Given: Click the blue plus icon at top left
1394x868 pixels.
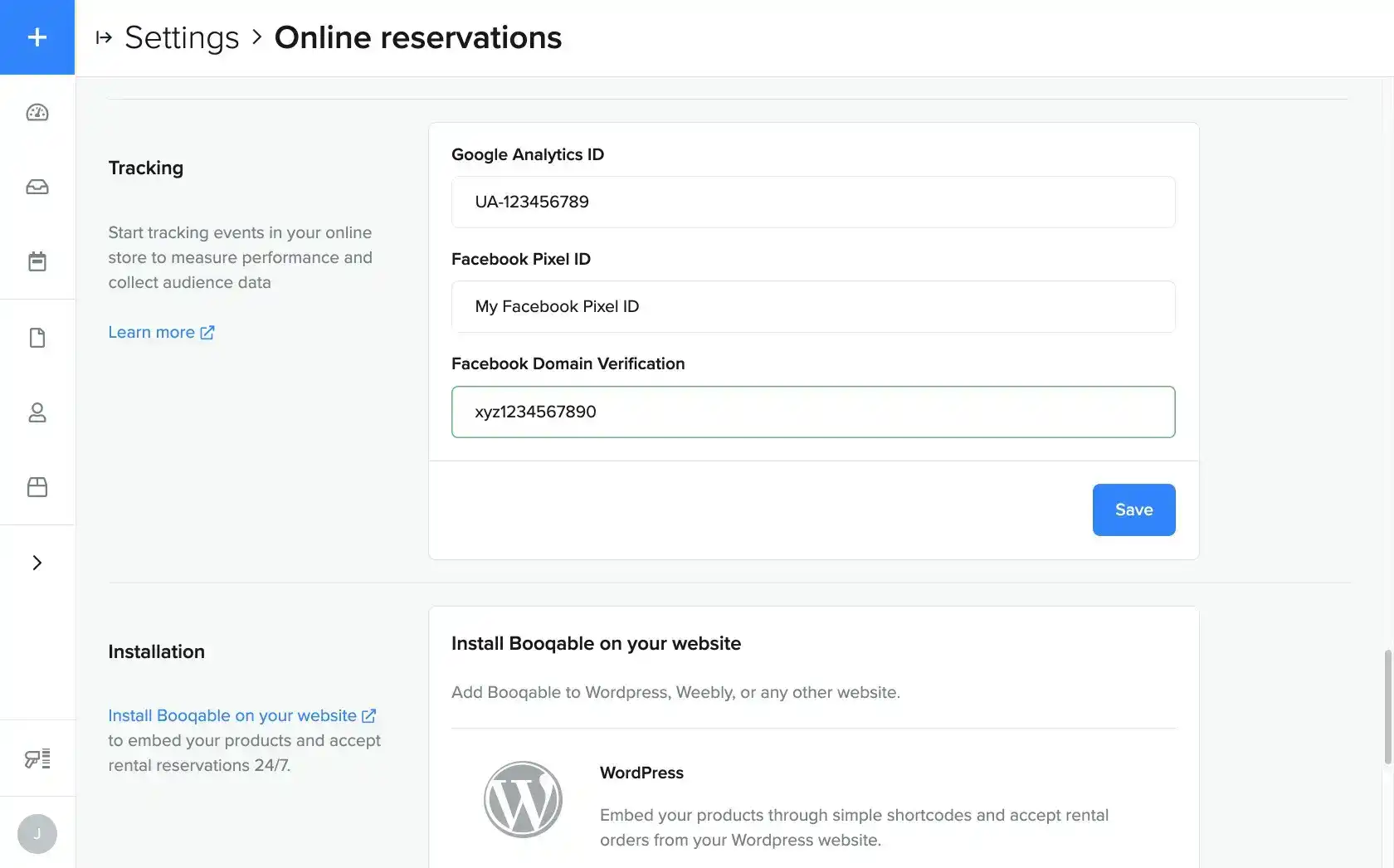Looking at the screenshot, I should point(37,37).
